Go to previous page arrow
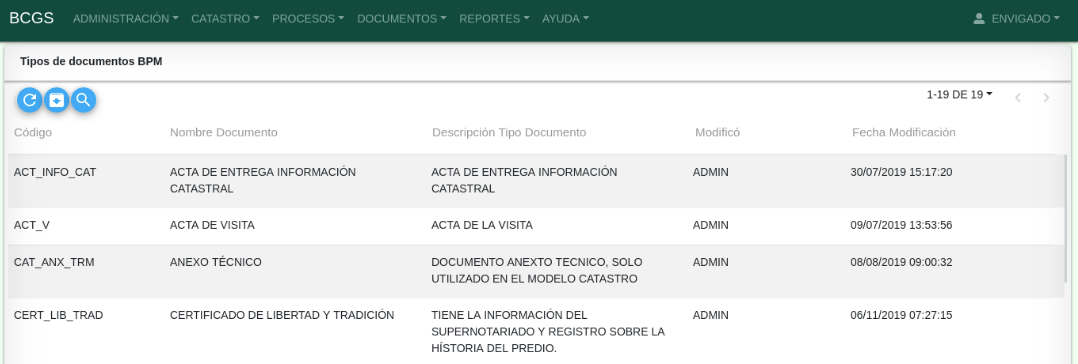Viewport: 1078px width, 364px height. (1018, 98)
